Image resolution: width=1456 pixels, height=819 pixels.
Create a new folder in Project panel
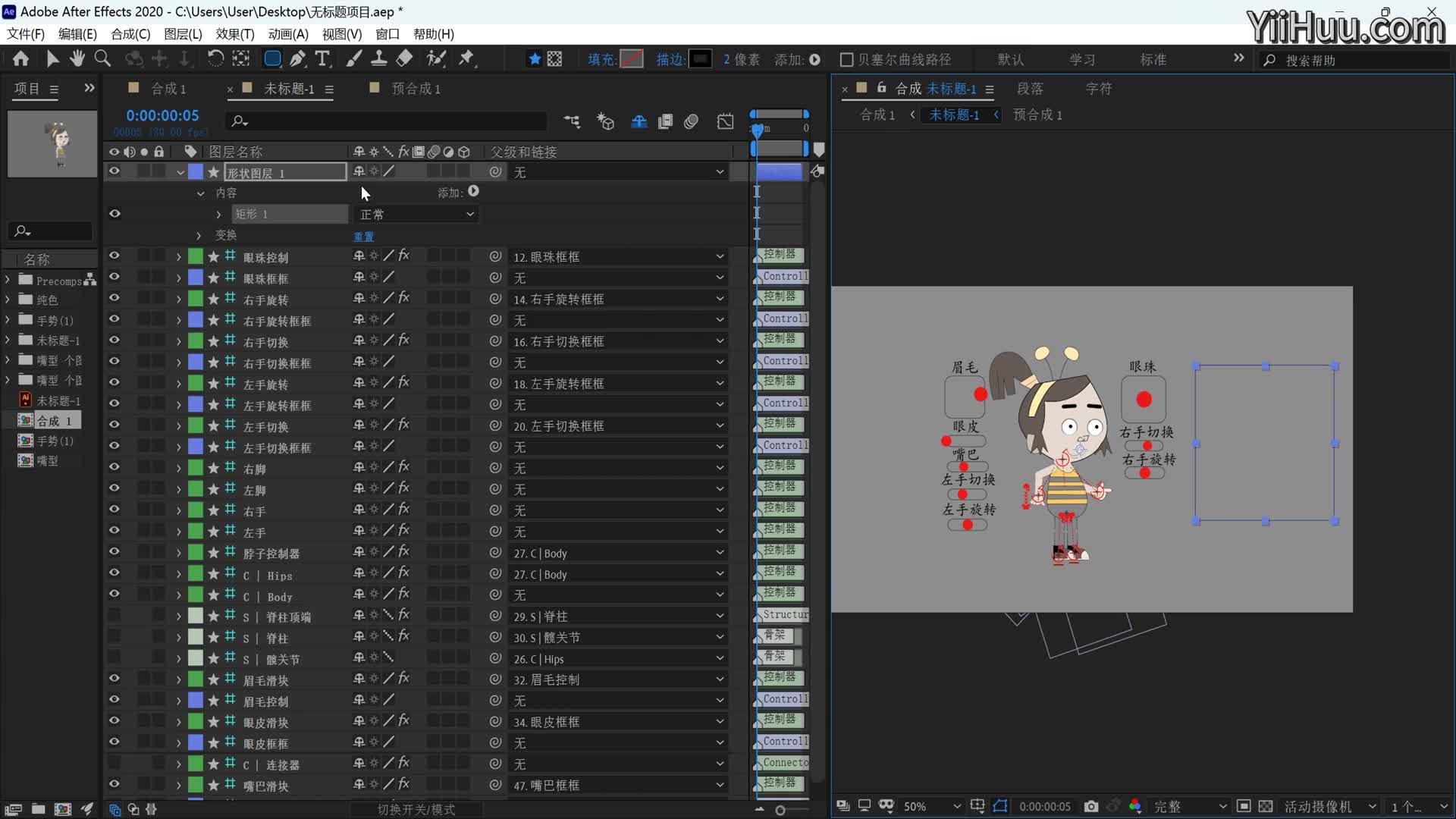39,809
